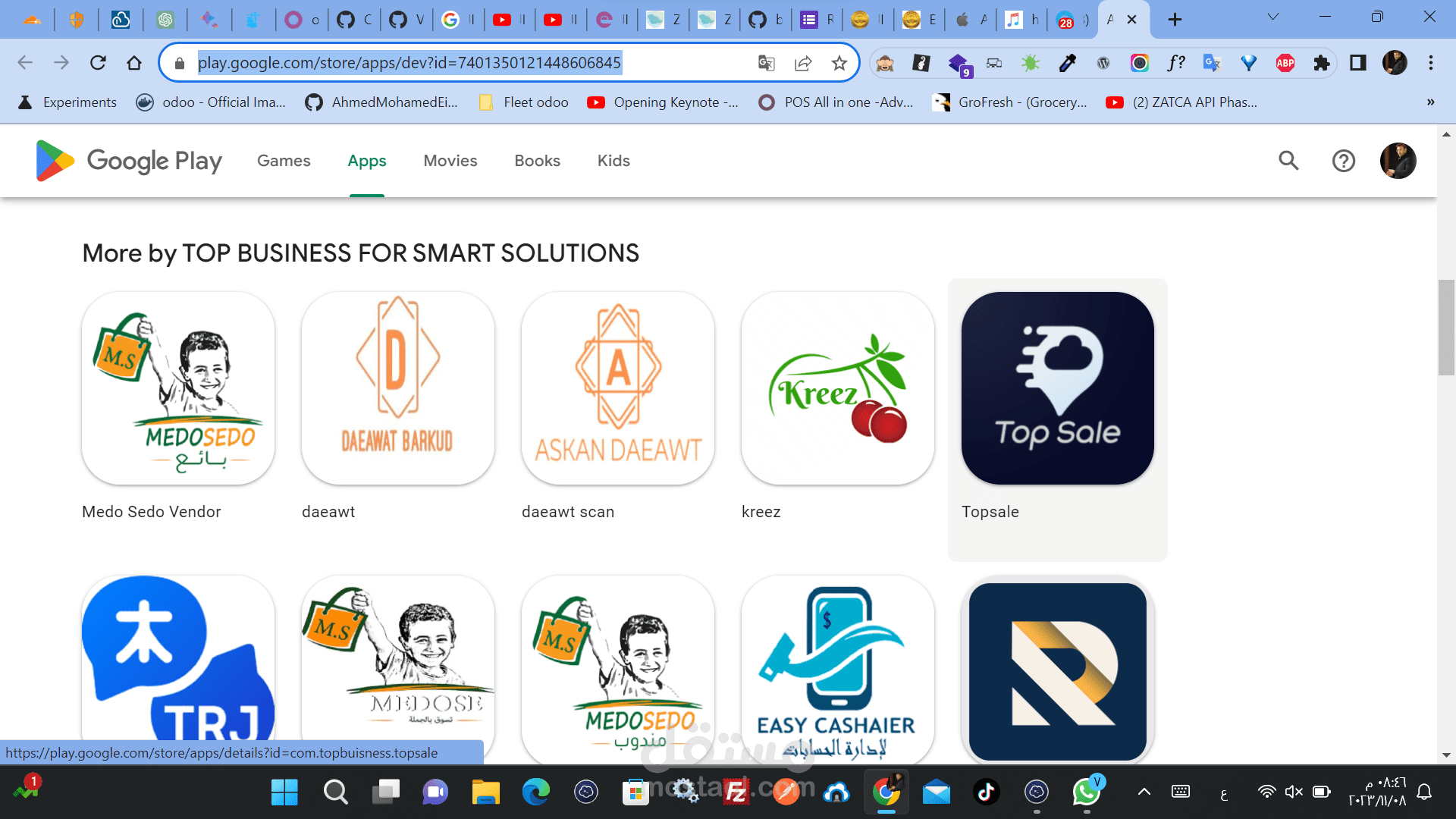This screenshot has height=819, width=1456.
Task: Click the AdBlock Plus extension icon
Action: click(x=1285, y=63)
